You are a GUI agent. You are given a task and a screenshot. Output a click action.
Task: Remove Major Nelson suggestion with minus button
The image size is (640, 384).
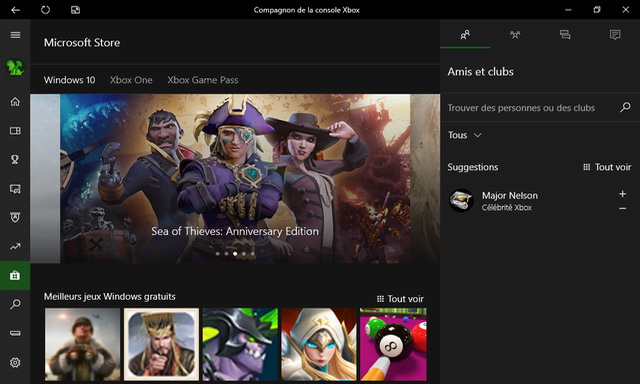[622, 209]
